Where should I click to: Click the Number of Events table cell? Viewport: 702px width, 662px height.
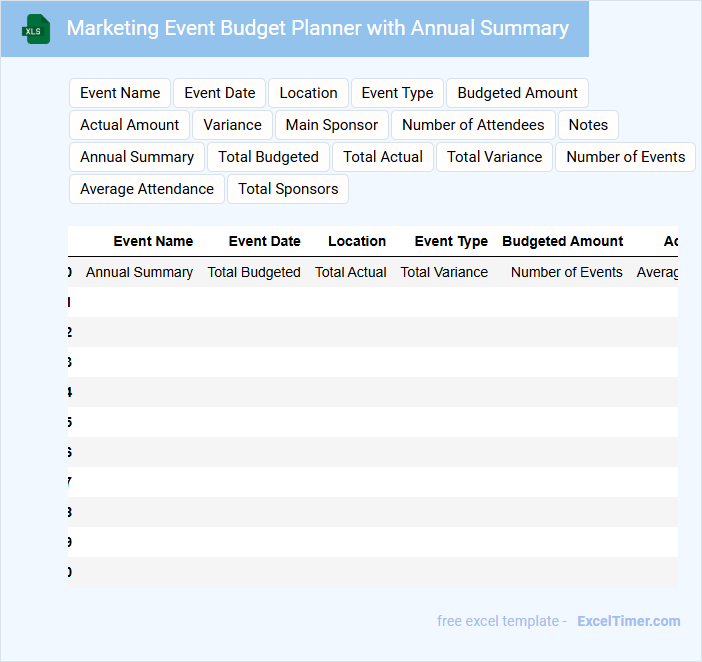coord(566,272)
